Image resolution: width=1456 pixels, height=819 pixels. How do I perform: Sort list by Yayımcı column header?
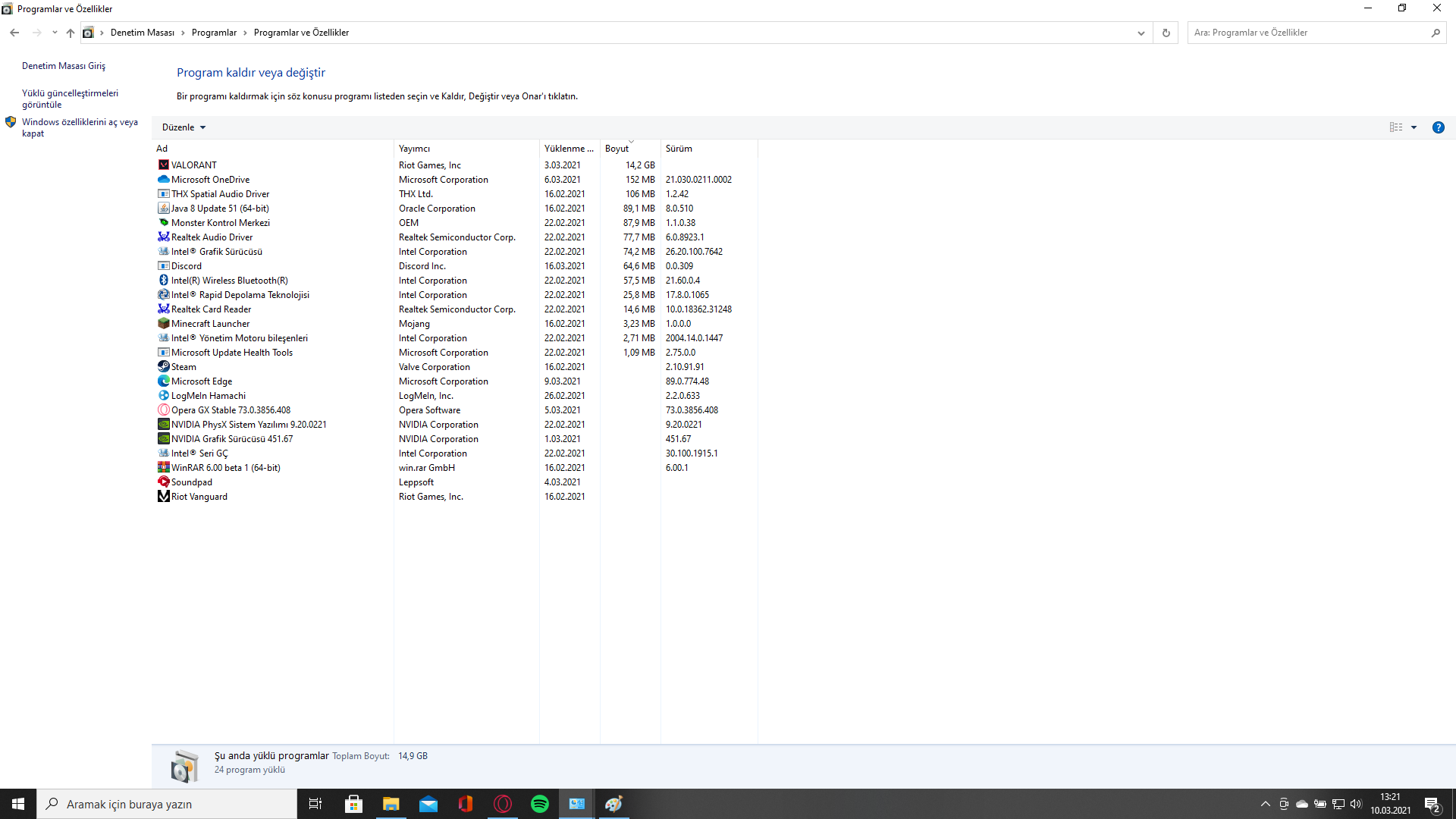click(415, 149)
